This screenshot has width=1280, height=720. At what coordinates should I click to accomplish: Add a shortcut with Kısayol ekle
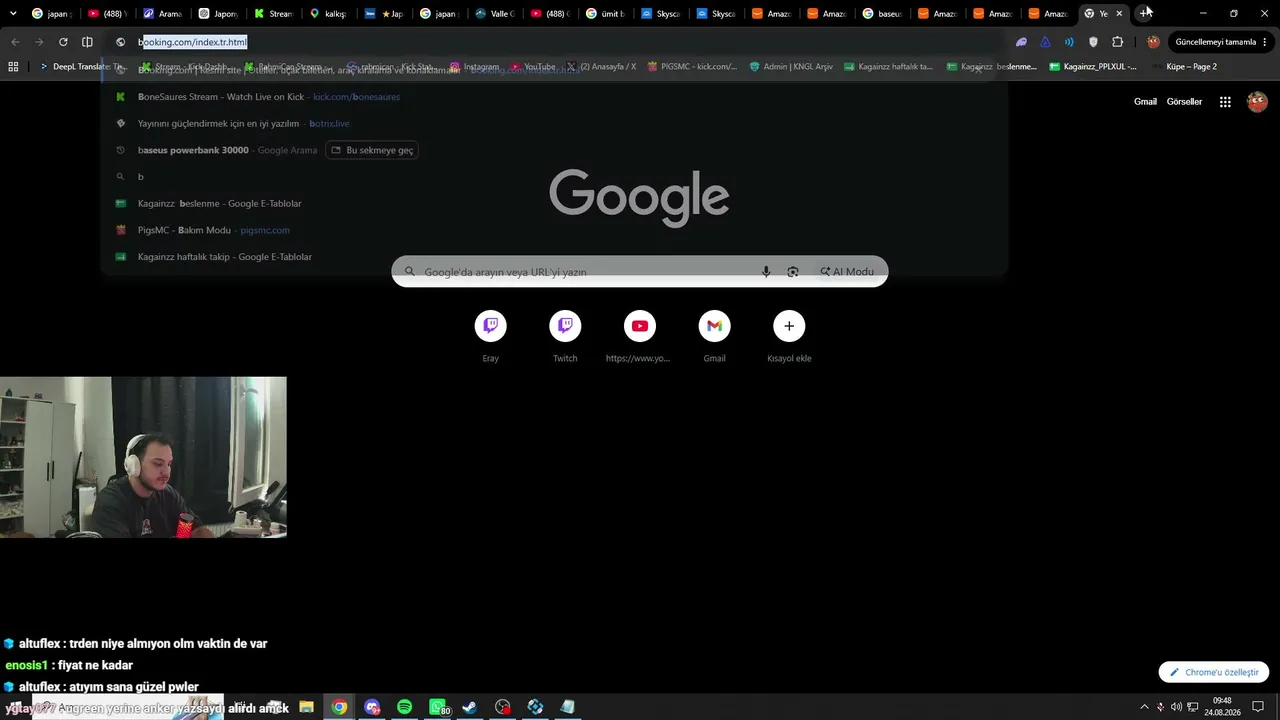pyautogui.click(x=789, y=326)
